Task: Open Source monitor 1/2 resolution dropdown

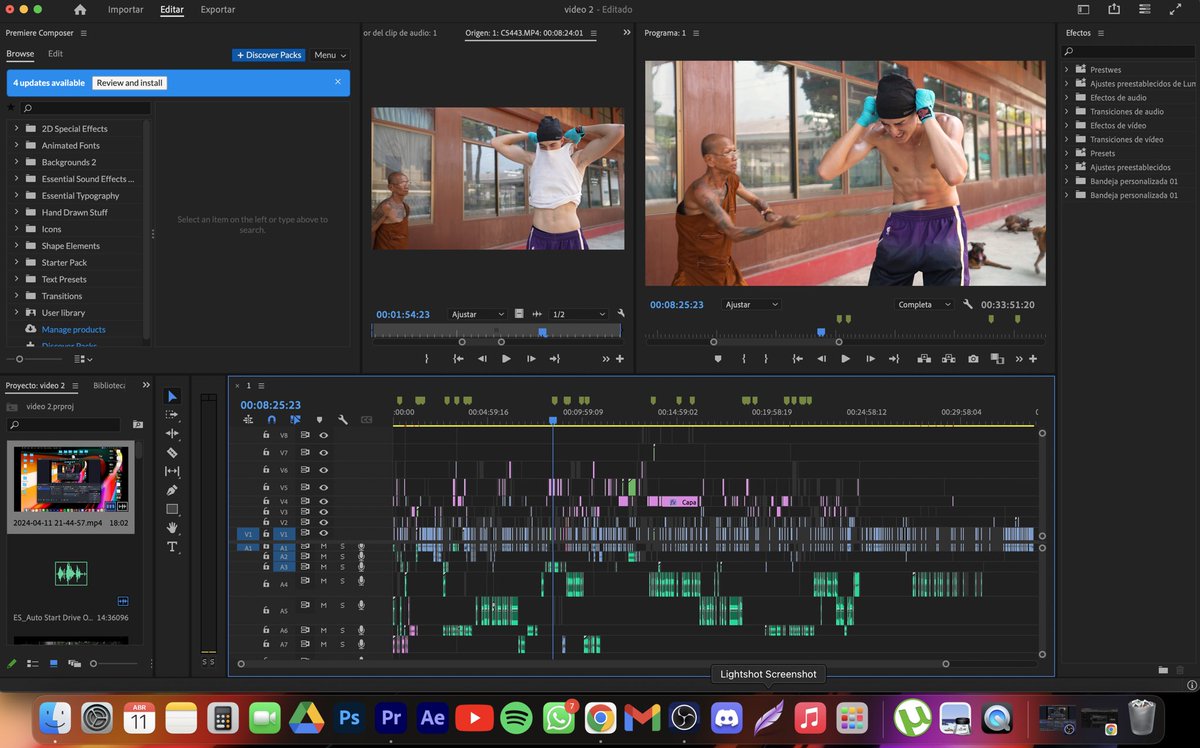Action: tap(578, 314)
